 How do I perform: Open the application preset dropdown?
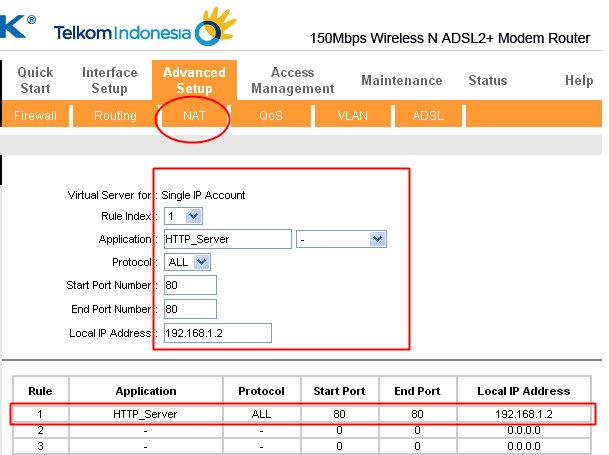[x=341, y=239]
